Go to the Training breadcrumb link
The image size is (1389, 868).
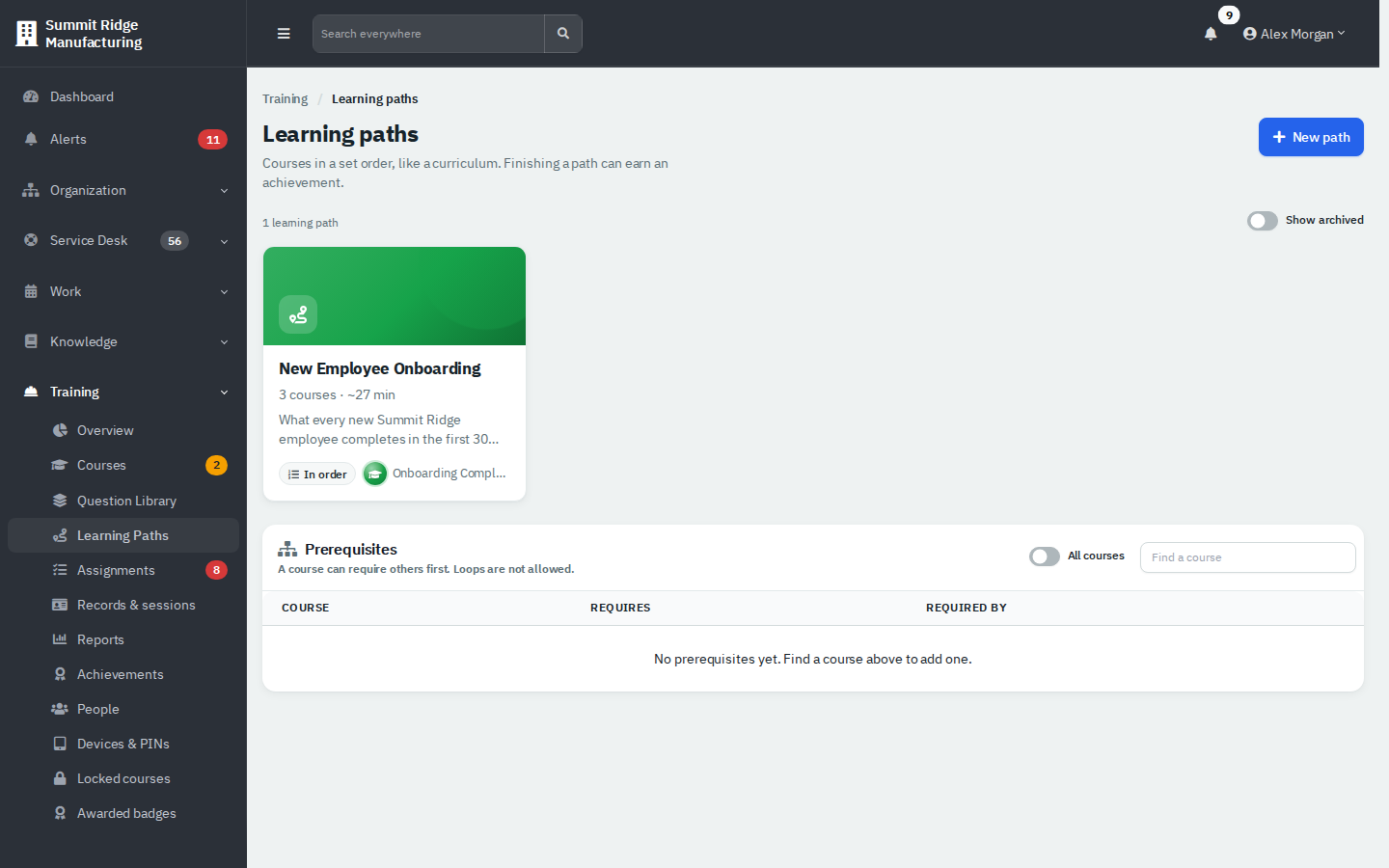tap(285, 98)
